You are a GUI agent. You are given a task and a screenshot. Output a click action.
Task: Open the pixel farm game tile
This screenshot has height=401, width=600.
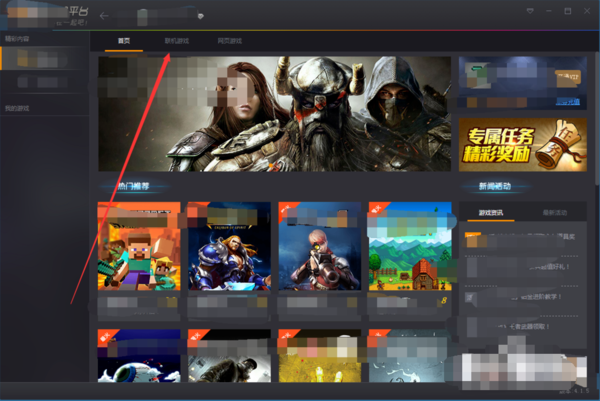[x=408, y=246]
